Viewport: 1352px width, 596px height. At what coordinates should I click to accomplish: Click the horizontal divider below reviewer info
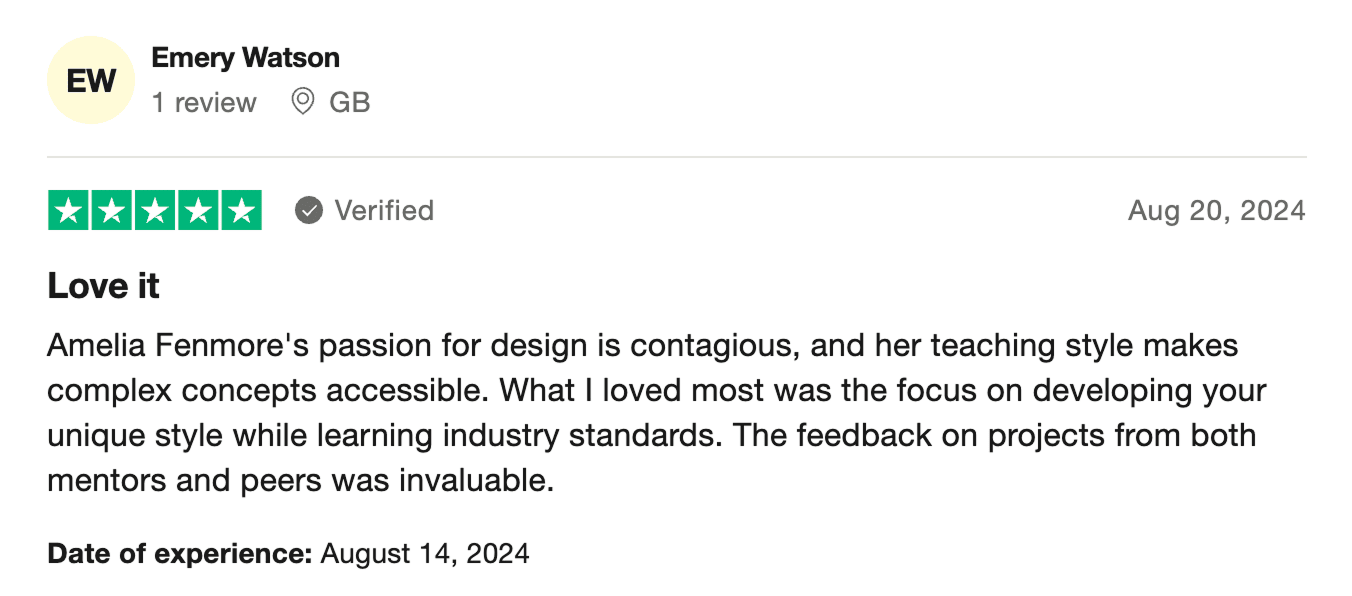pos(676,157)
